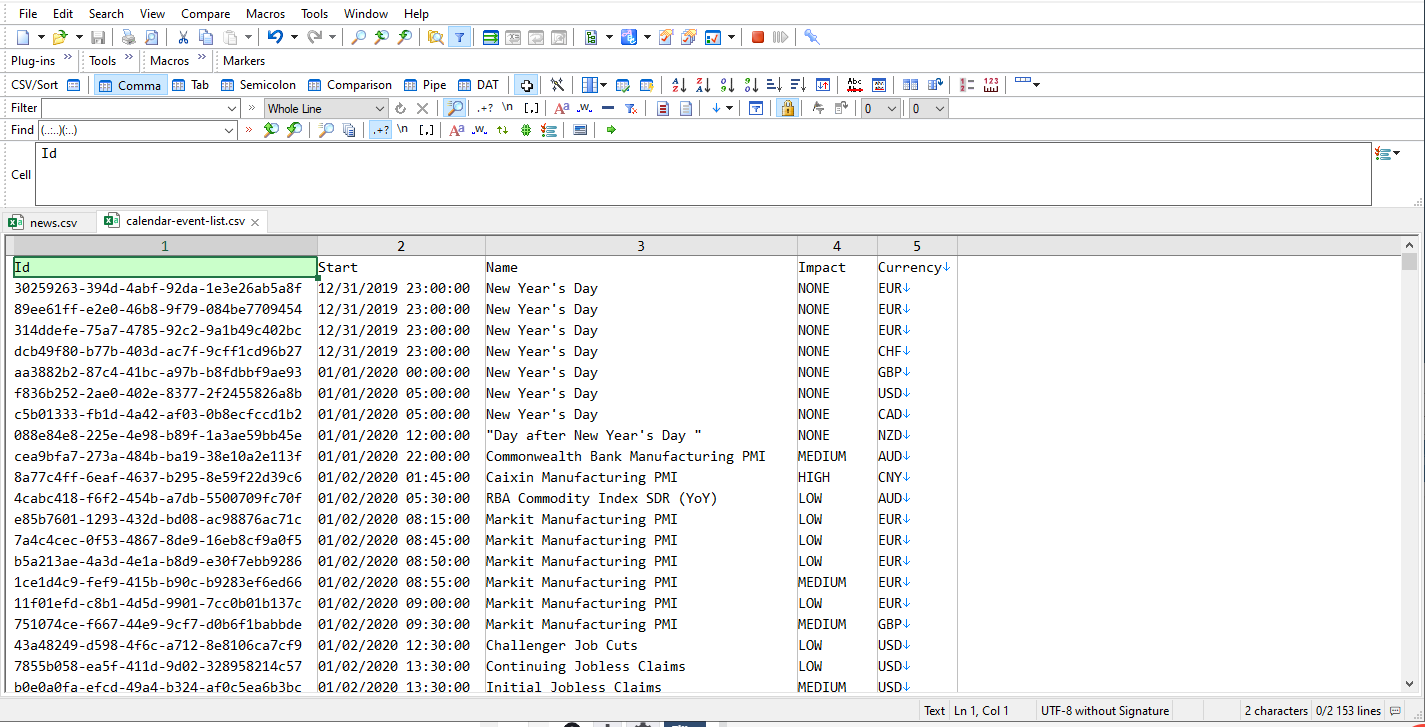Click the Sort A to Z icon
Viewport: 1425px width, 727px height.
[679, 85]
